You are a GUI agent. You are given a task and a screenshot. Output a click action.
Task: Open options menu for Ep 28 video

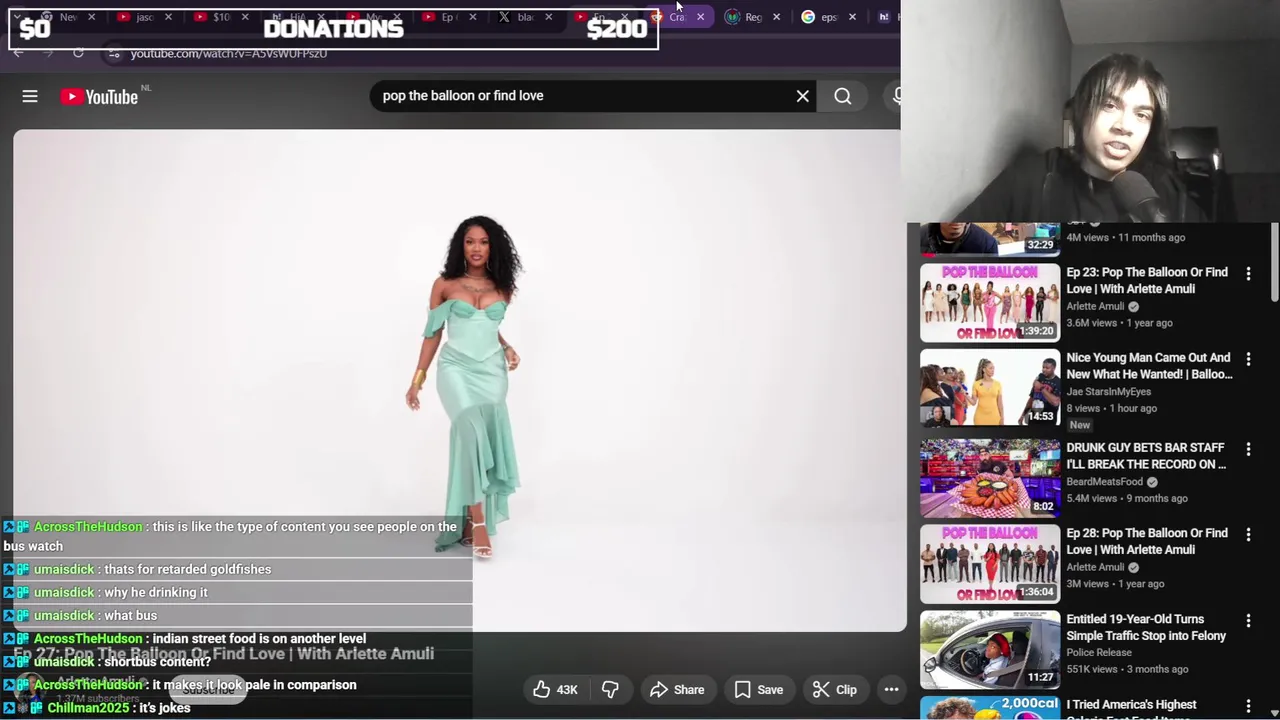coord(1248,534)
